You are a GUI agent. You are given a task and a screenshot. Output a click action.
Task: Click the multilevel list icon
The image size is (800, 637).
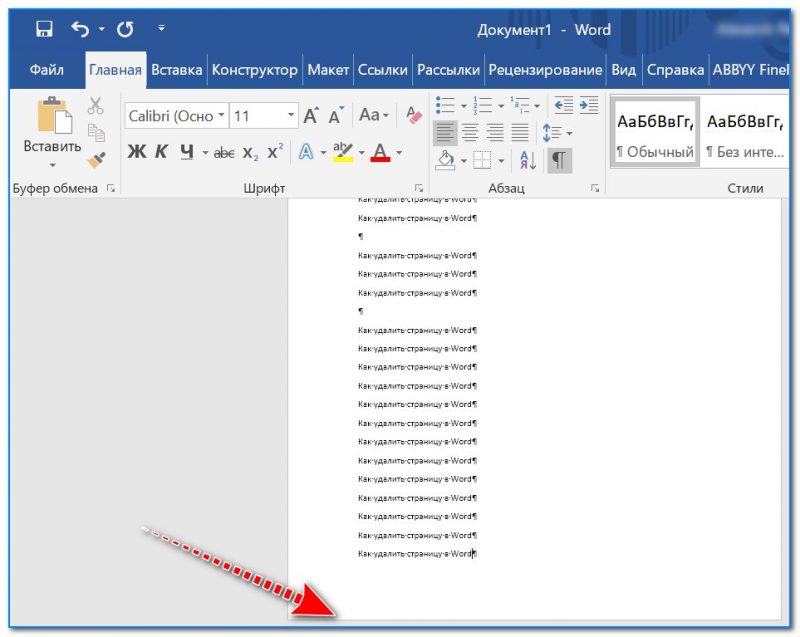click(520, 105)
